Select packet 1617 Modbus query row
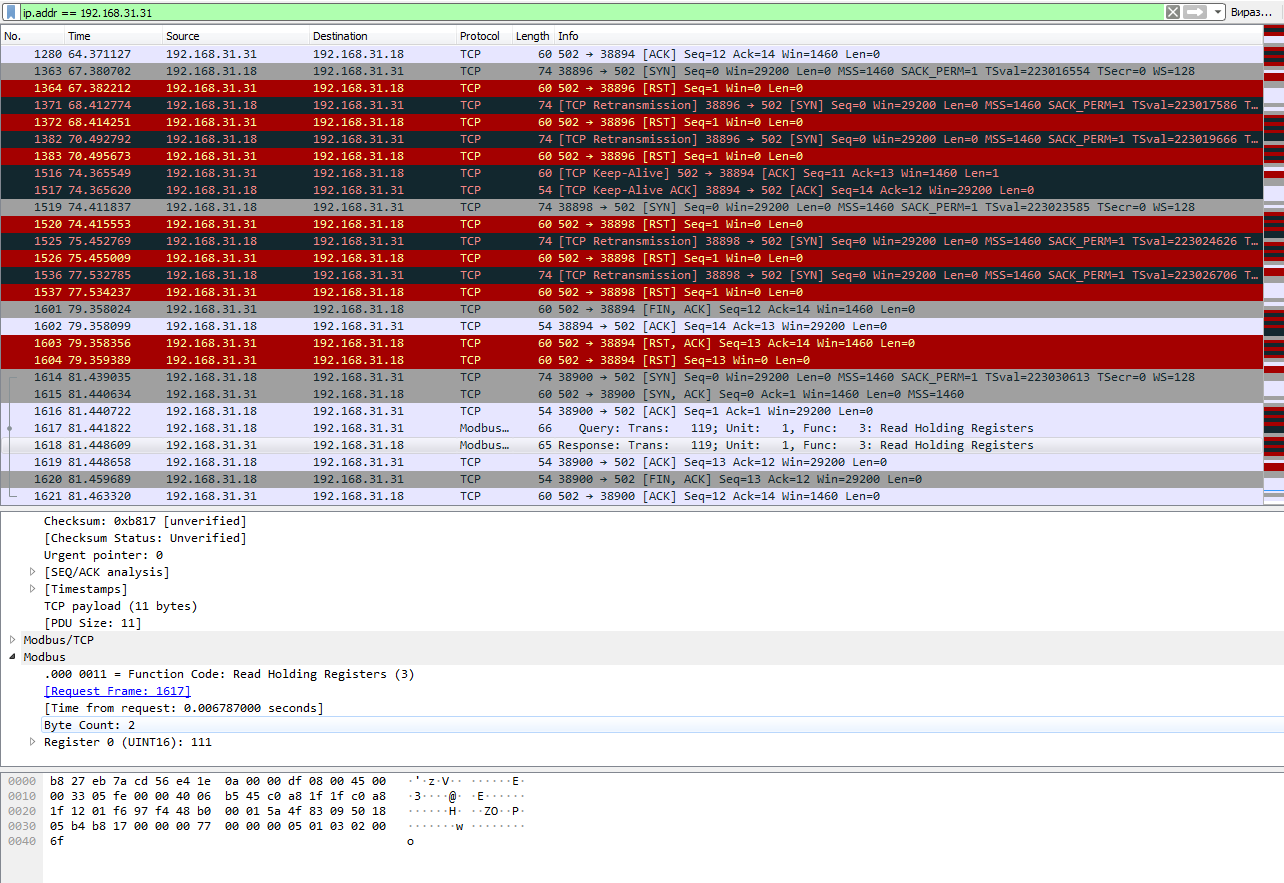This screenshot has height=883, width=1284. 600,428
